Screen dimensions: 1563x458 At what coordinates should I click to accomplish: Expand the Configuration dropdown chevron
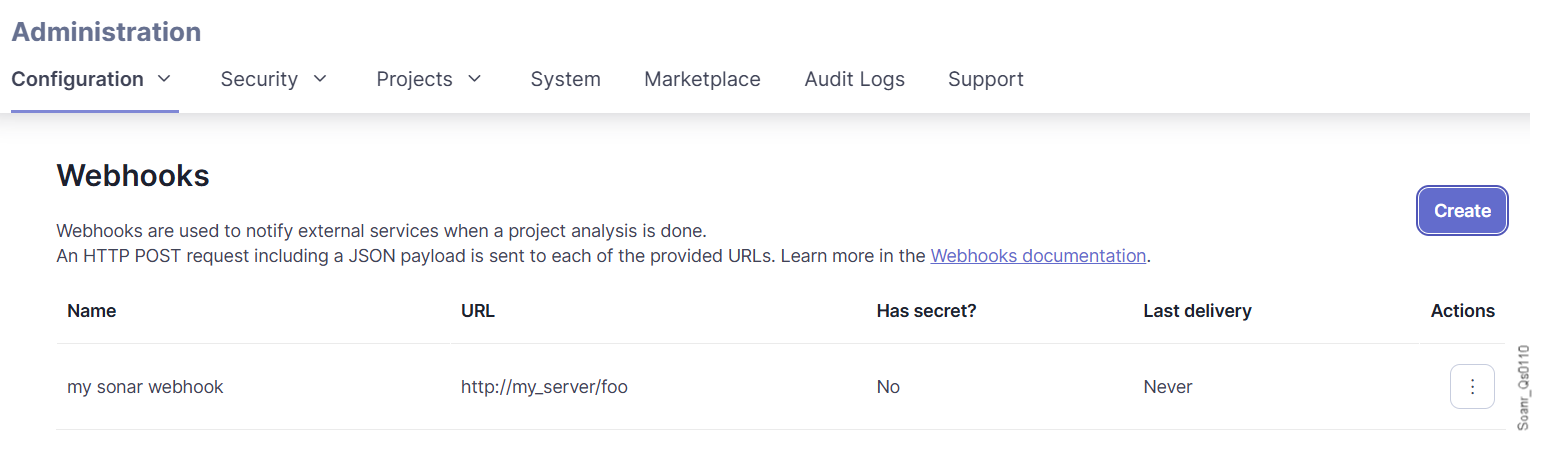click(165, 78)
